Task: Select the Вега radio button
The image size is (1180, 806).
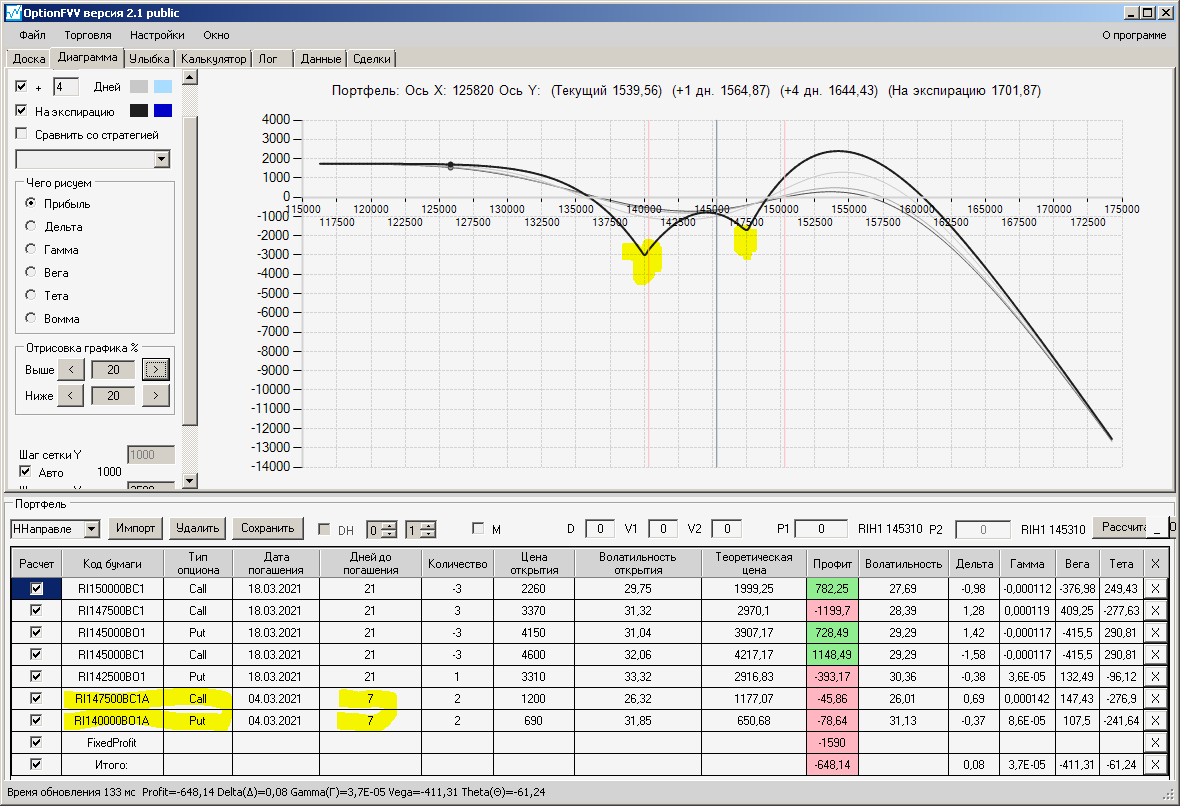Action: click(x=30, y=272)
